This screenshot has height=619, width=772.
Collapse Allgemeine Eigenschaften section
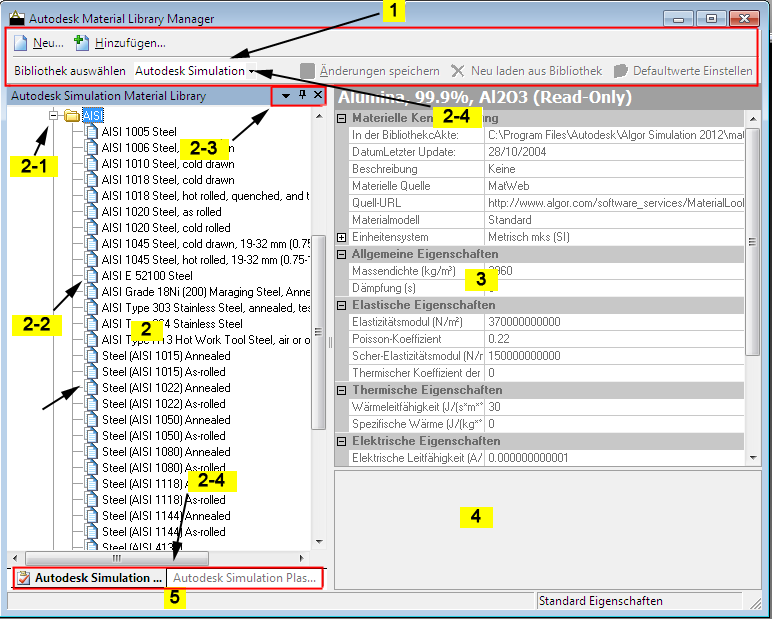(341, 254)
